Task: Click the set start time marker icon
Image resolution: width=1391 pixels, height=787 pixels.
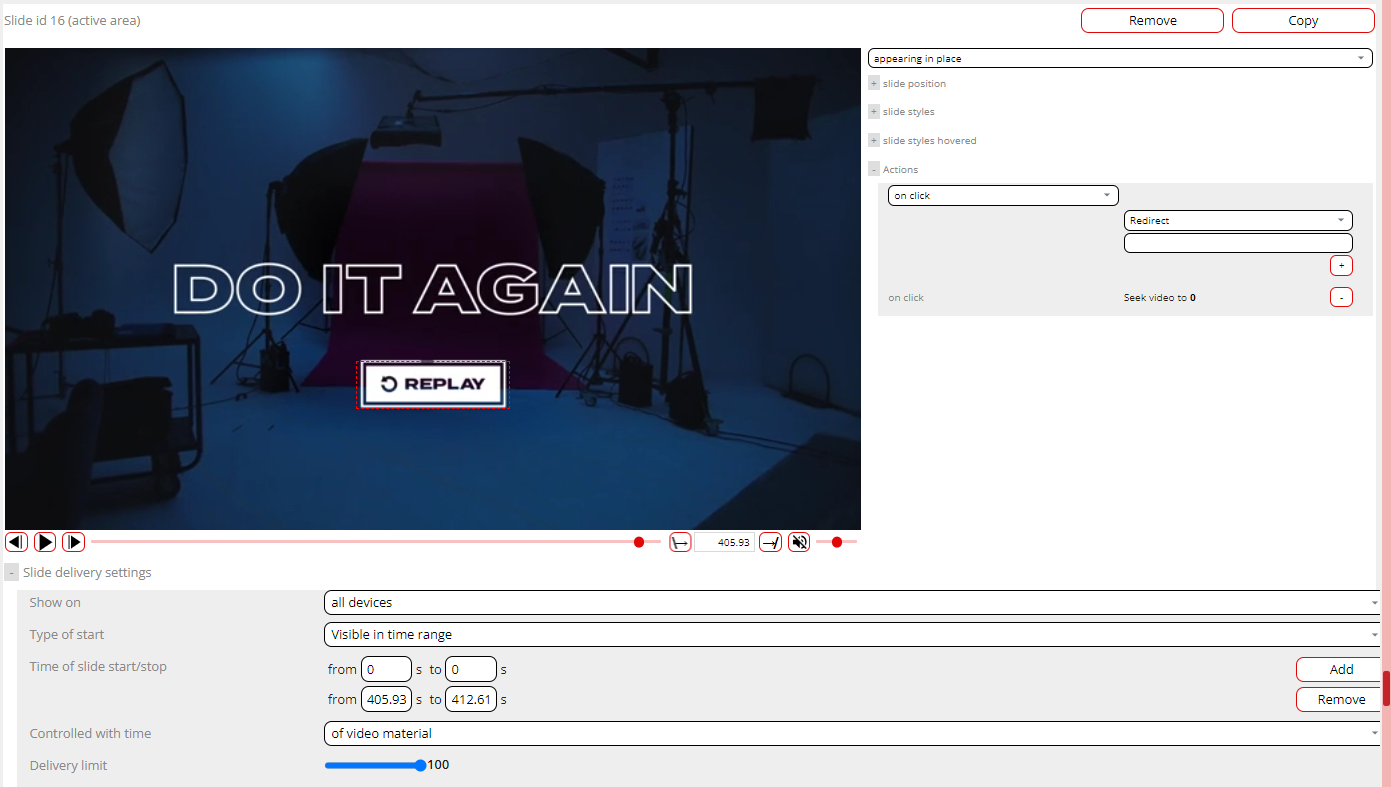Action: 680,542
